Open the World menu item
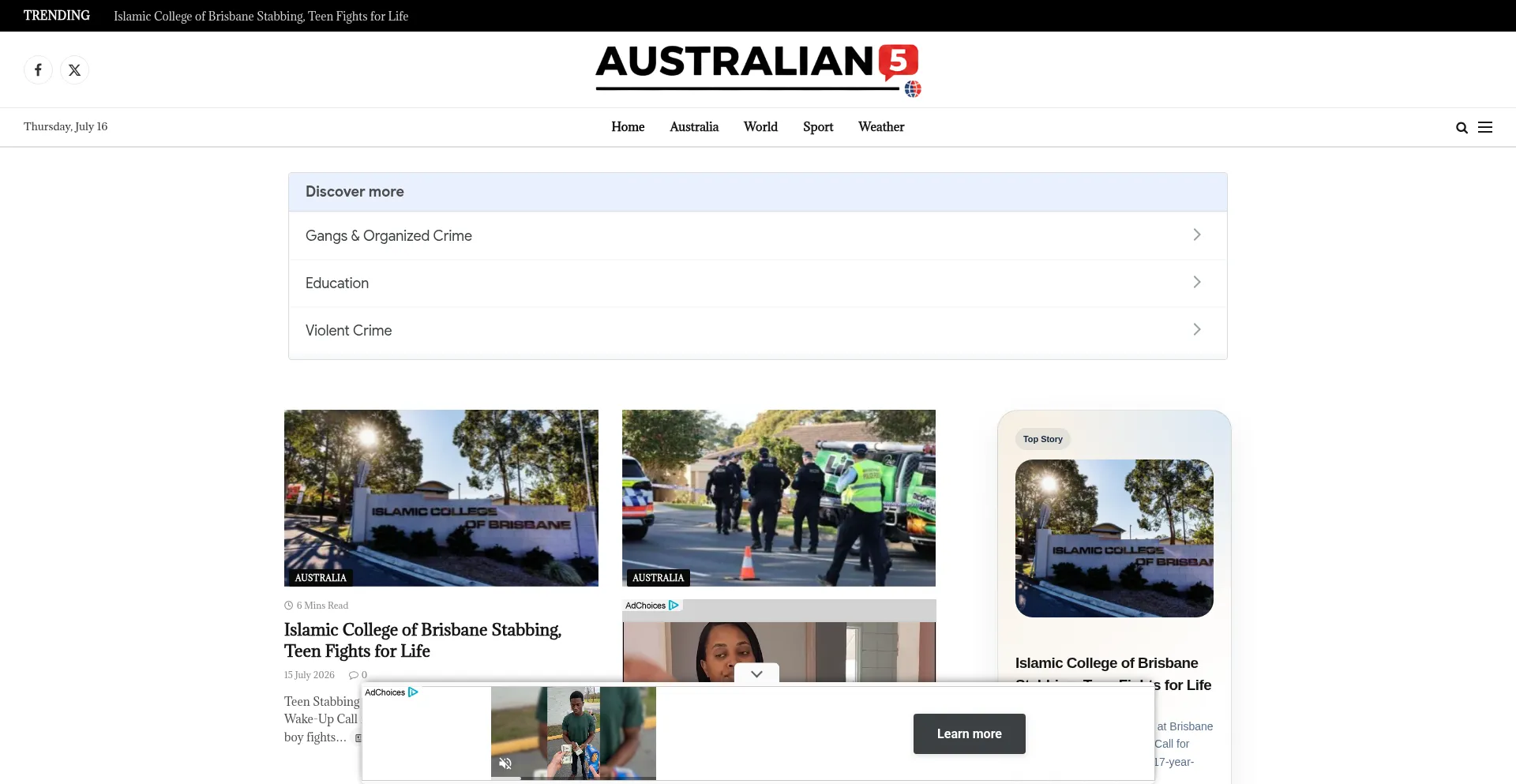Viewport: 1516px width, 784px height. [760, 127]
